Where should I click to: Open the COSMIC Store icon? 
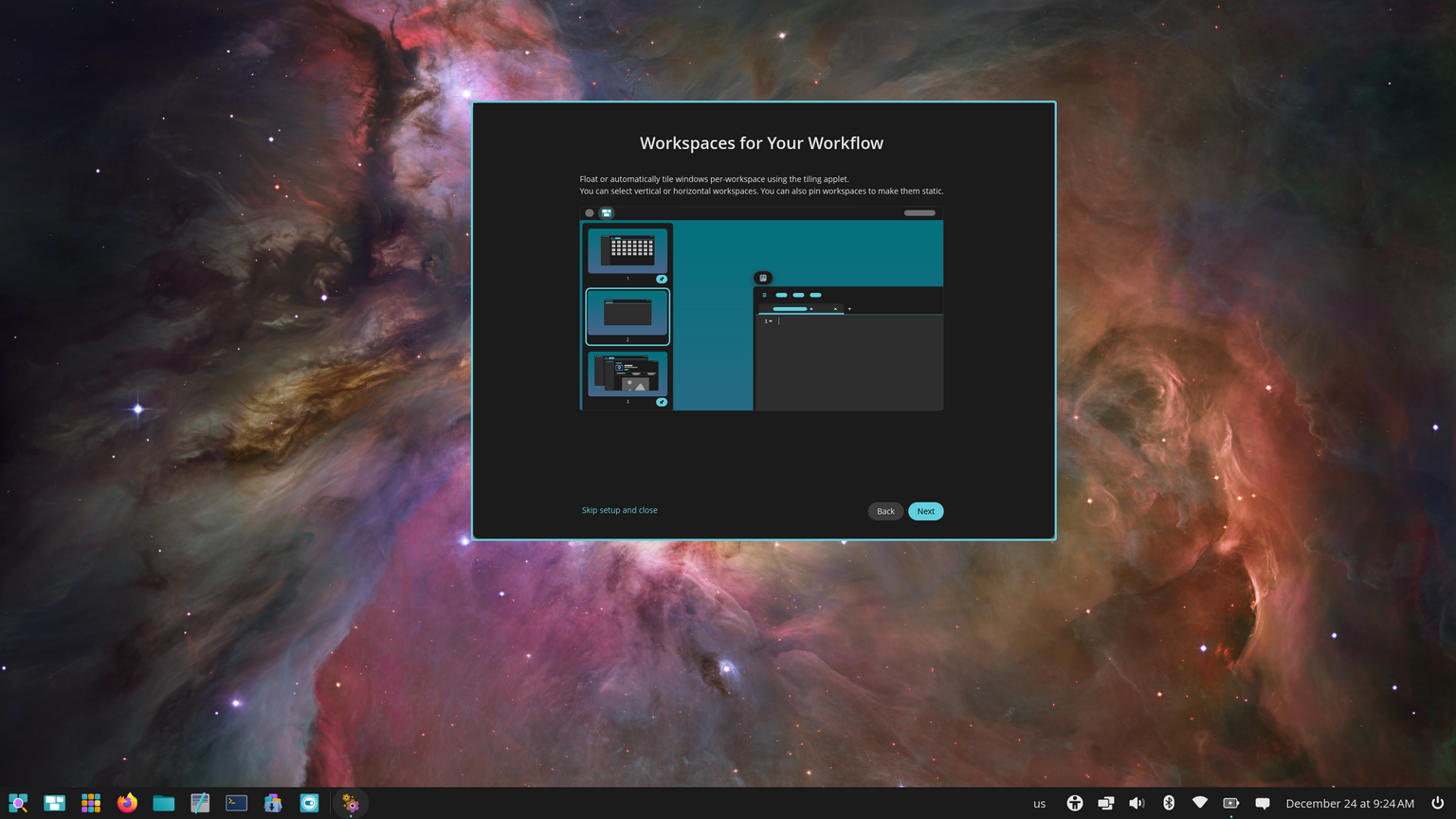tap(272, 803)
